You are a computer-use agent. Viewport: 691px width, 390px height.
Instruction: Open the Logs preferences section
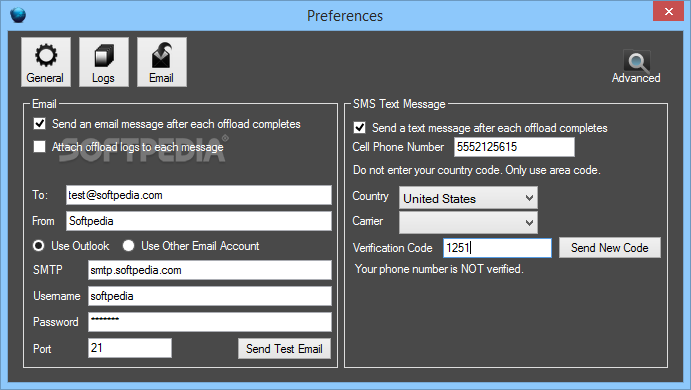104,62
